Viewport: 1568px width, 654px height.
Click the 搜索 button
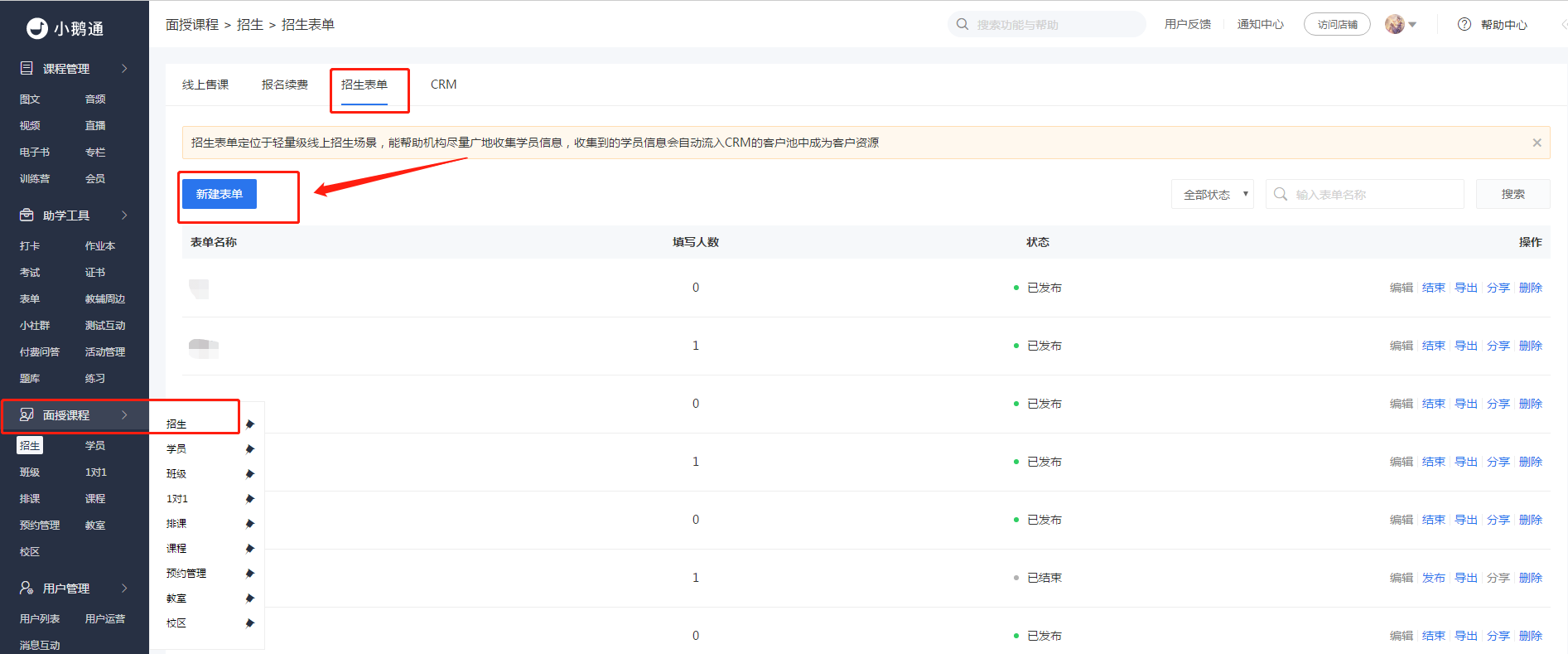click(x=1513, y=194)
